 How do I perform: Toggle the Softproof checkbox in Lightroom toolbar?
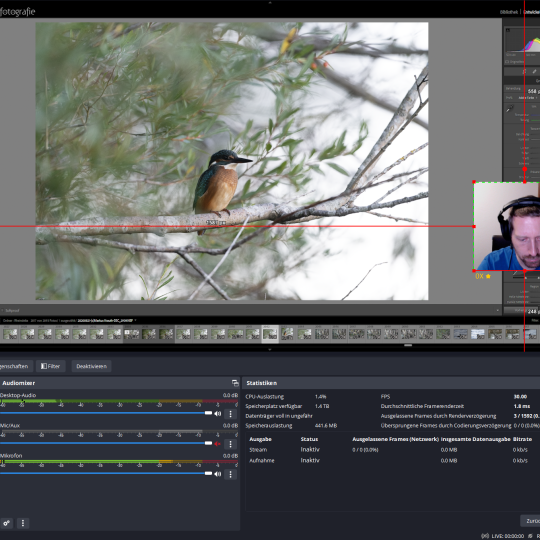[2, 310]
